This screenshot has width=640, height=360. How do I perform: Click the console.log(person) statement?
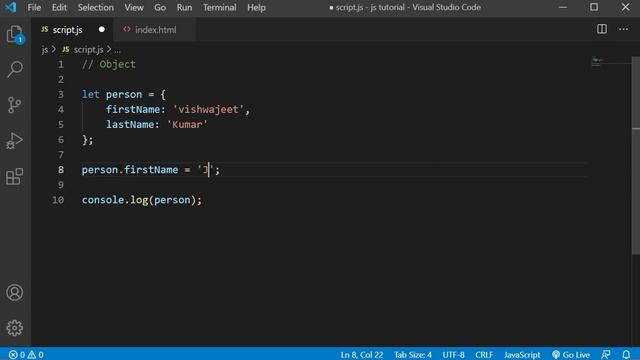pyautogui.click(x=142, y=200)
